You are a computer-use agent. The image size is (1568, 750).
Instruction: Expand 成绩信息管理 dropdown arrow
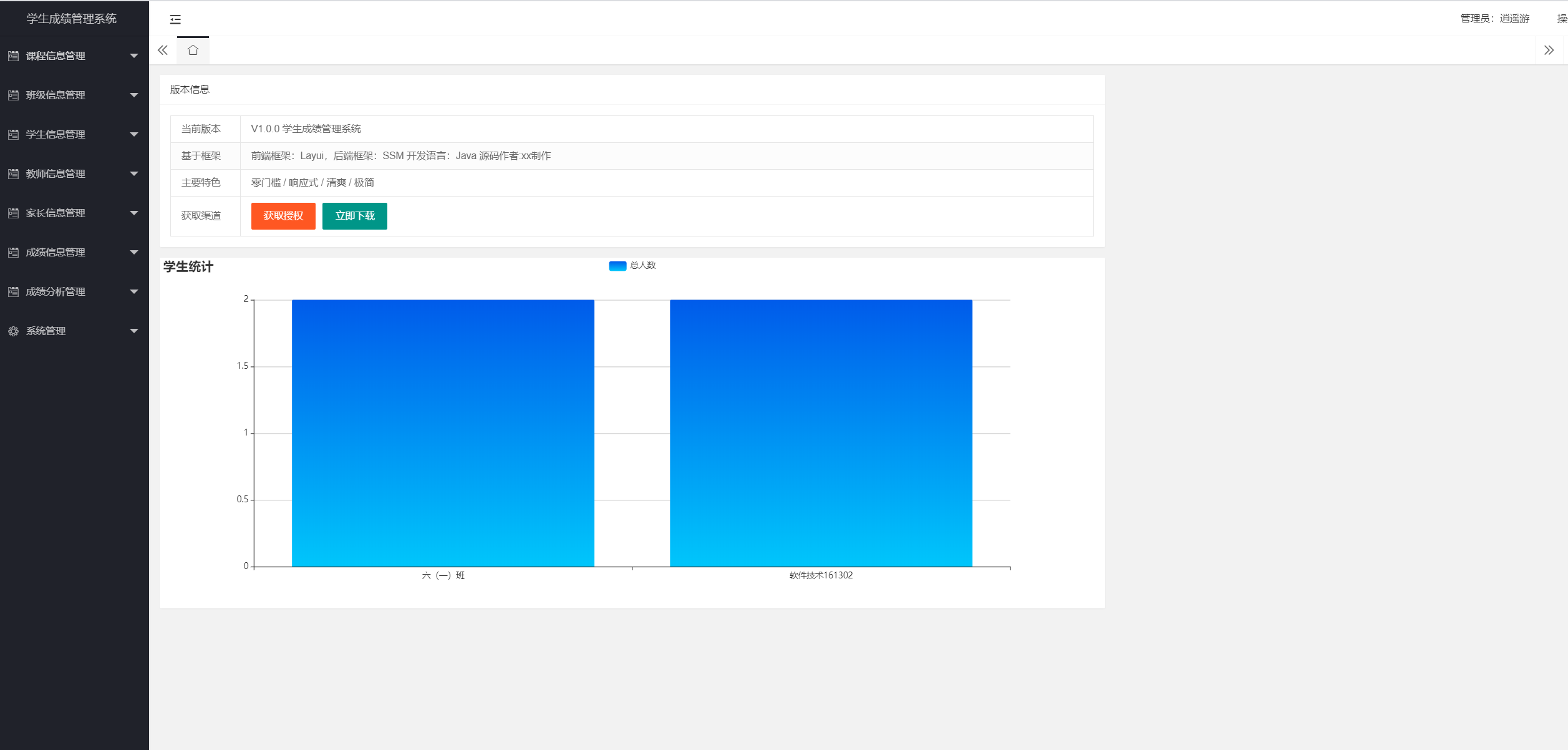pyautogui.click(x=133, y=253)
